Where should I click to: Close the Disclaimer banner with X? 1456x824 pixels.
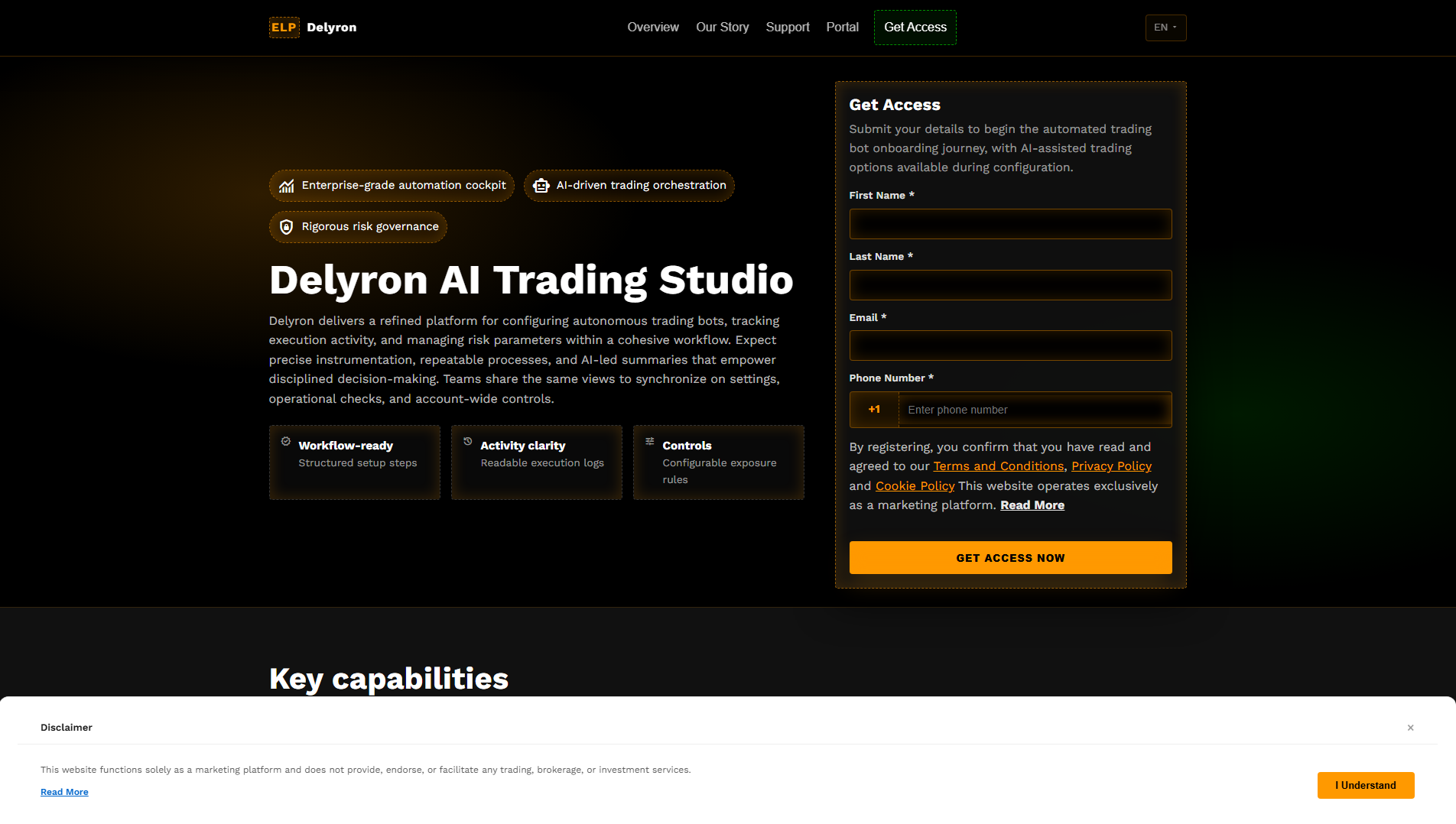pos(1410,728)
